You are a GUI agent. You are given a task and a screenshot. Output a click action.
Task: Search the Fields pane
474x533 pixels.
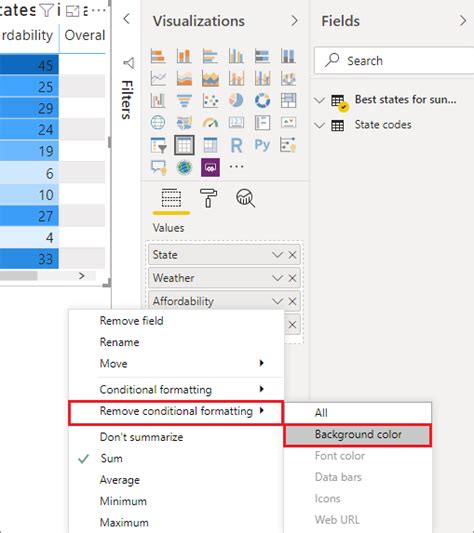pos(394,61)
